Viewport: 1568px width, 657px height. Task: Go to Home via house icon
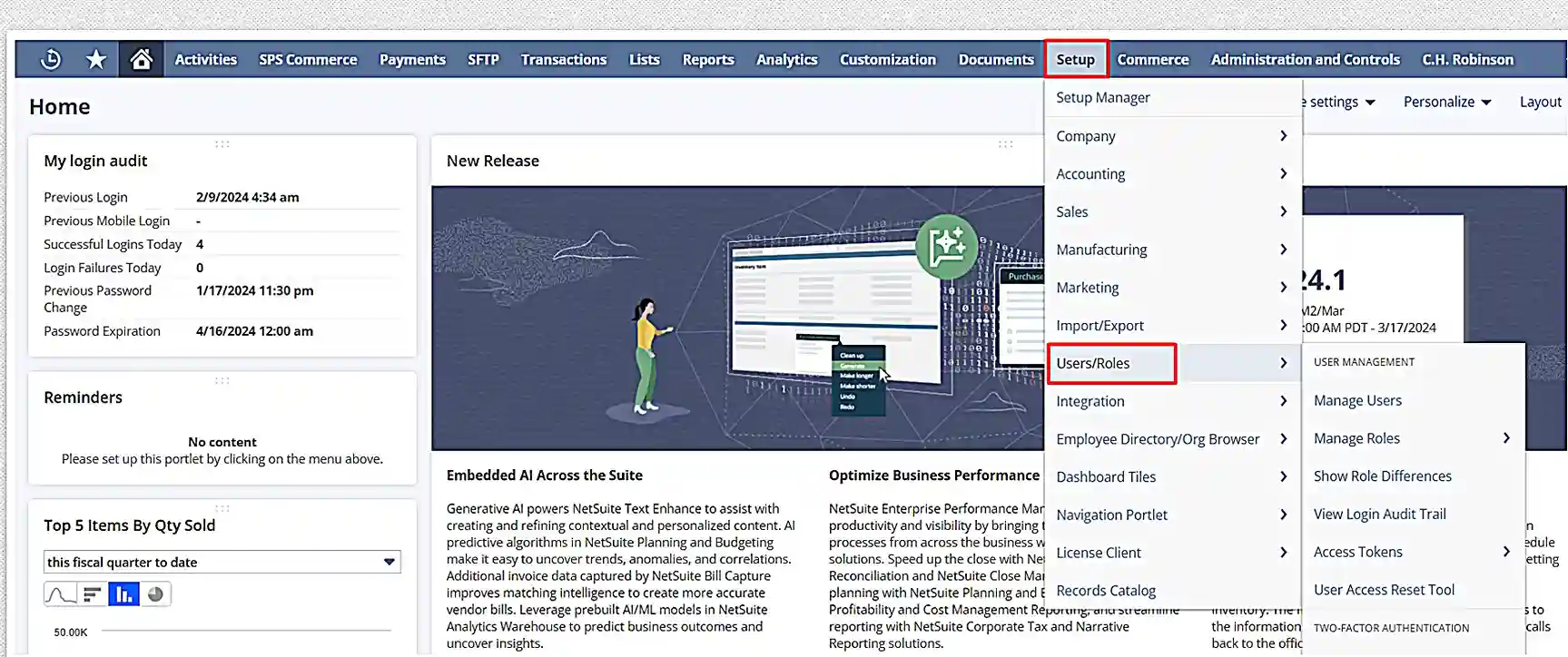[141, 59]
